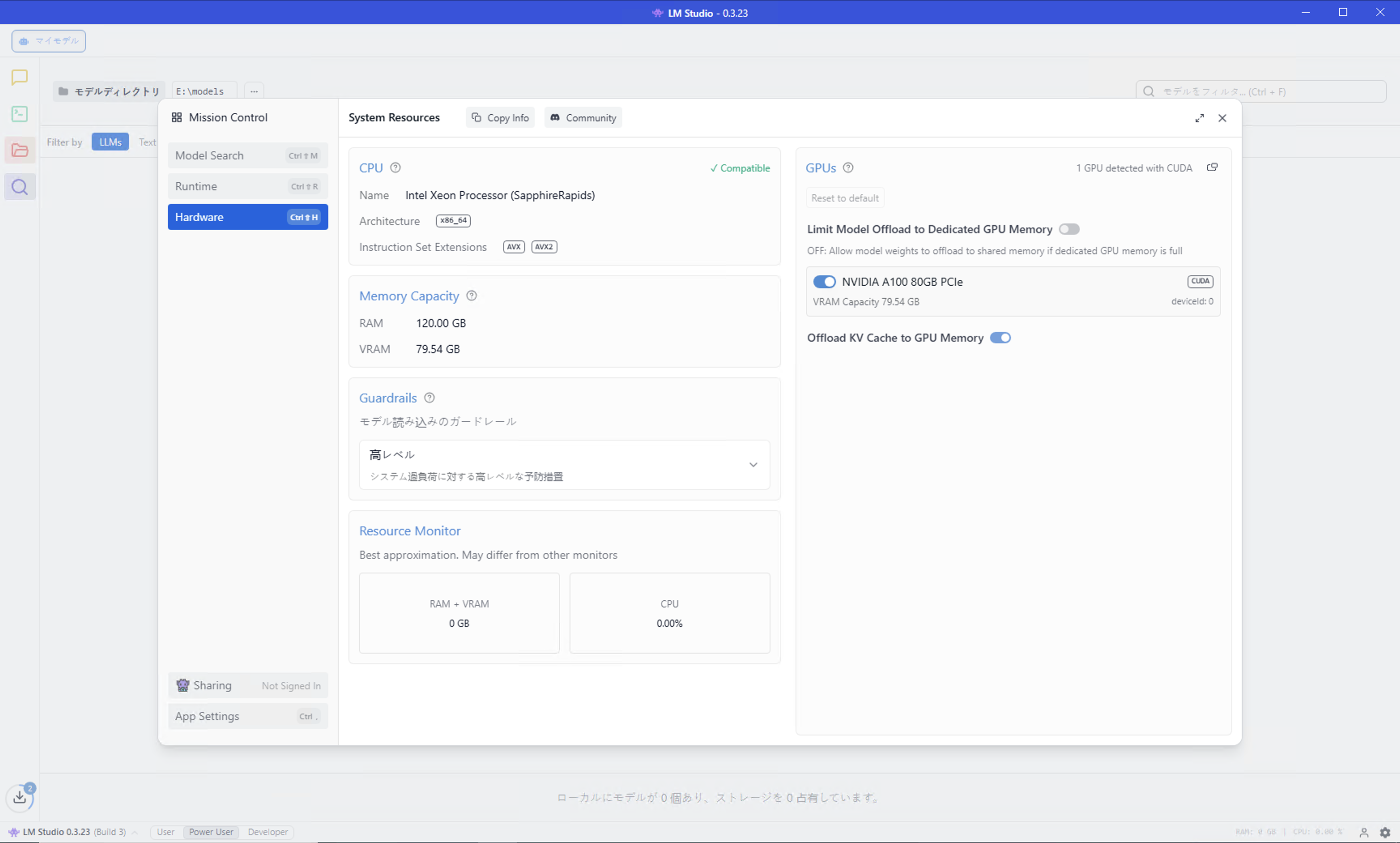Expand the LM Studio version chevron in status bar
1400x843 pixels.
tap(135, 832)
